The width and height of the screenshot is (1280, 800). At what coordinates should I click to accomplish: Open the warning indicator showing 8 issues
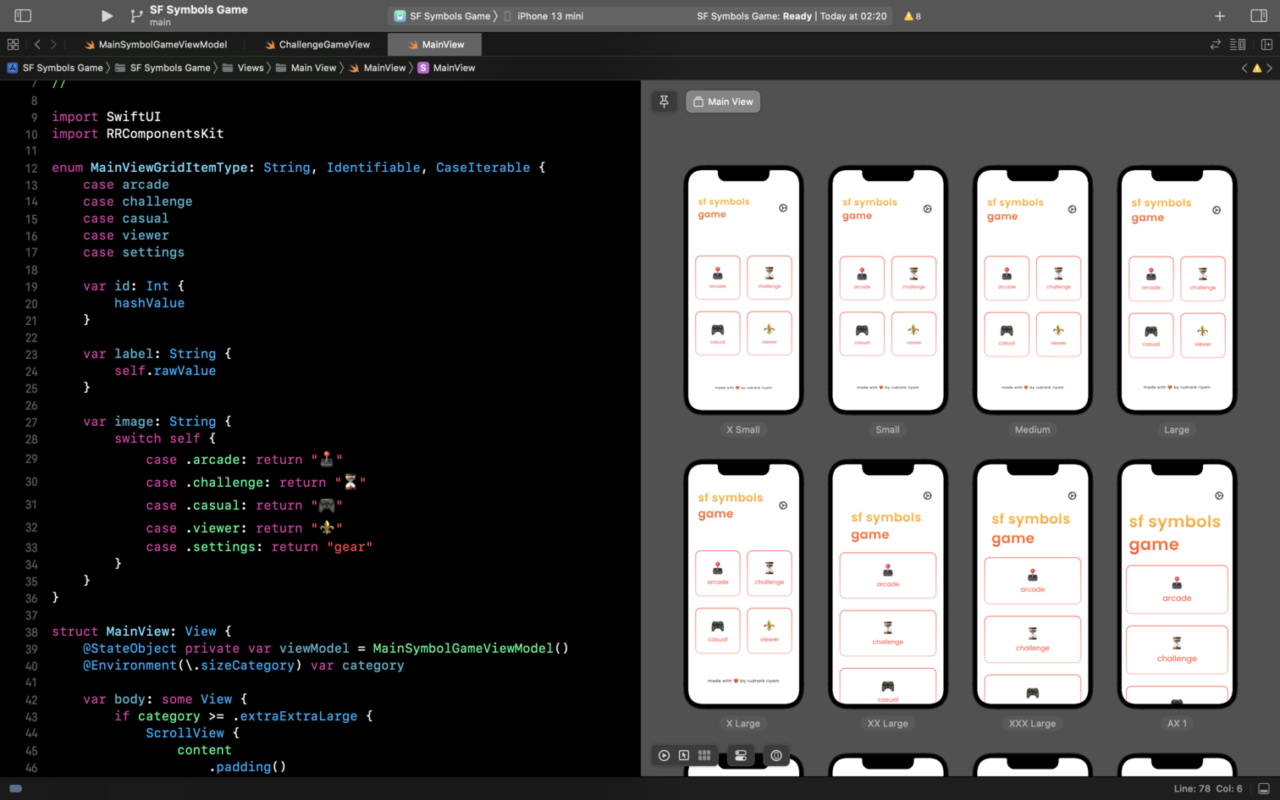912,16
